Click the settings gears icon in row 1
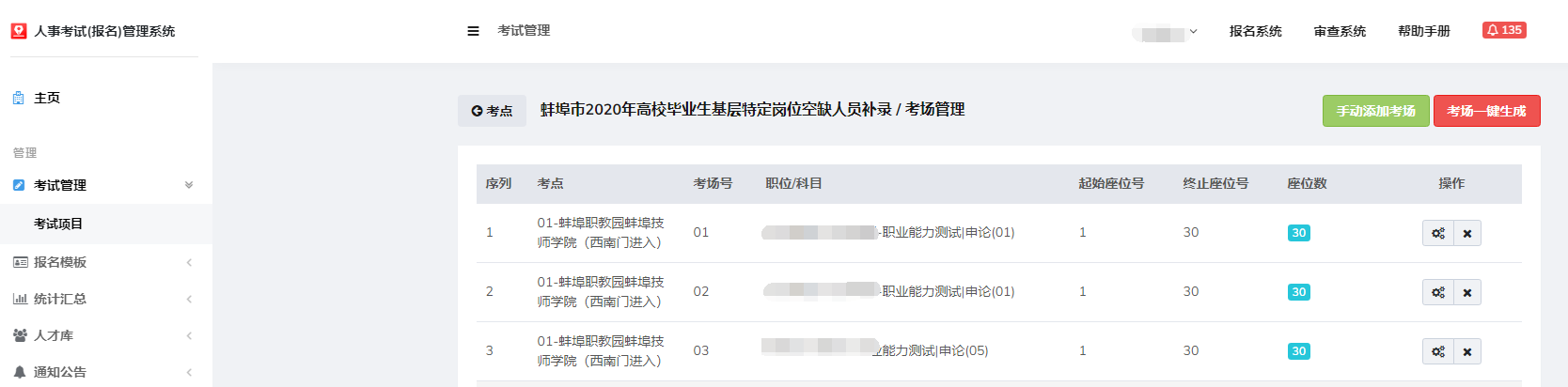 [x=1438, y=233]
